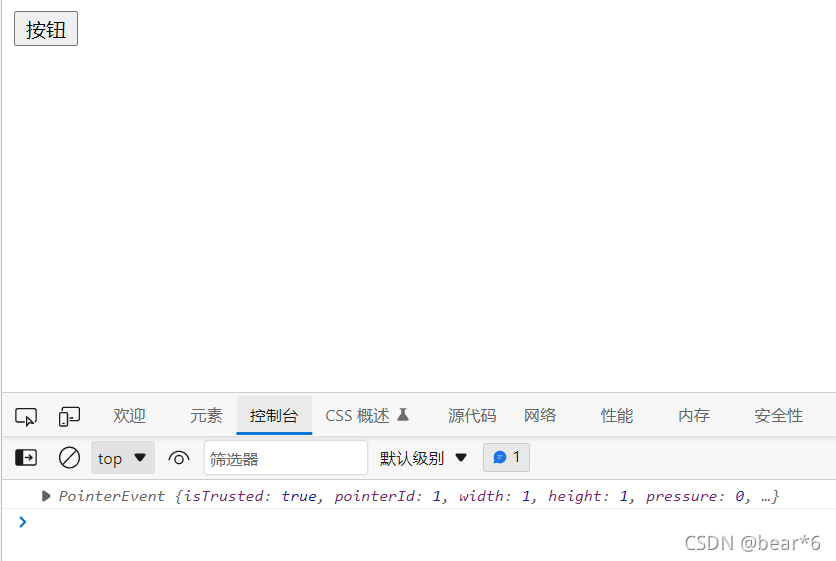Show the console sidebar icon

click(x=26, y=458)
